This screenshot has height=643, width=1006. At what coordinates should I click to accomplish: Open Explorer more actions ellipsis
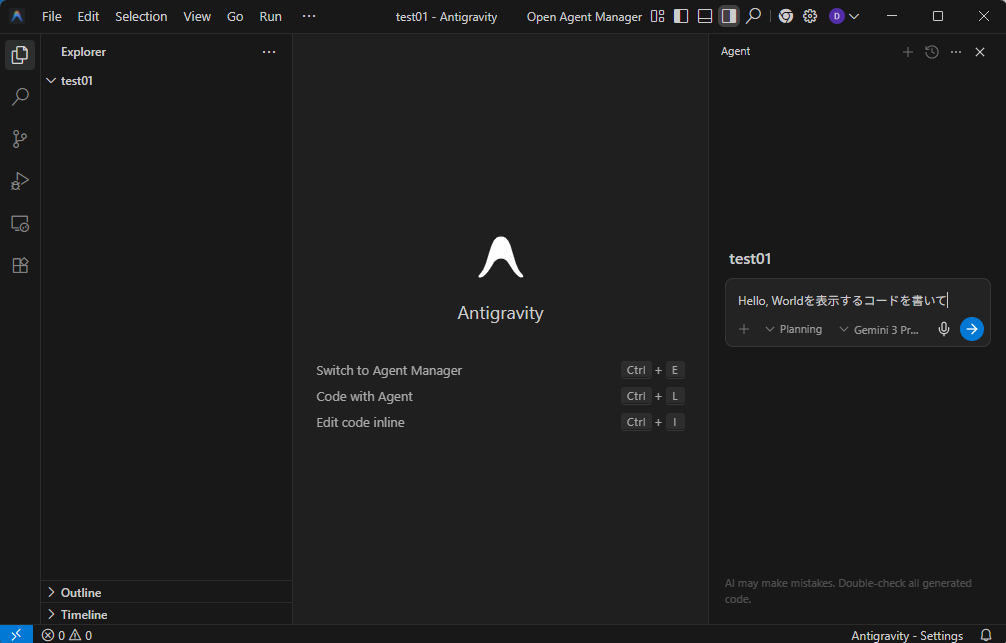269,52
